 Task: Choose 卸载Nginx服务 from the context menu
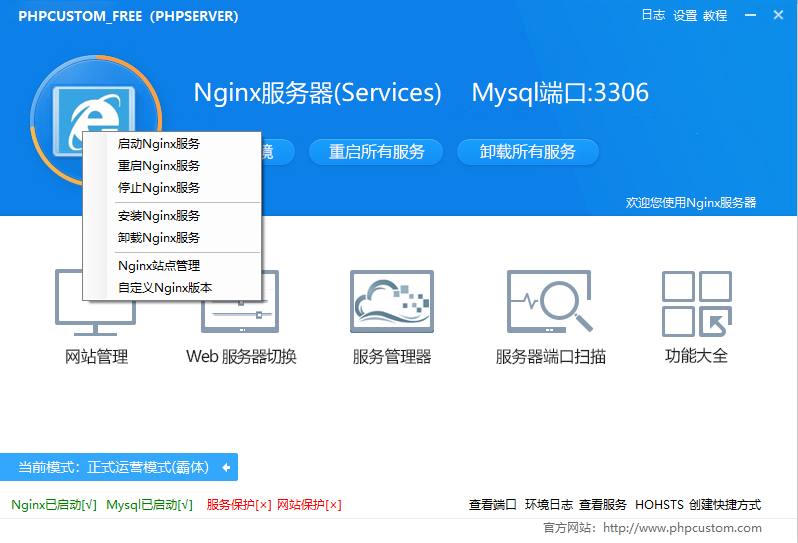pyautogui.click(x=172, y=238)
